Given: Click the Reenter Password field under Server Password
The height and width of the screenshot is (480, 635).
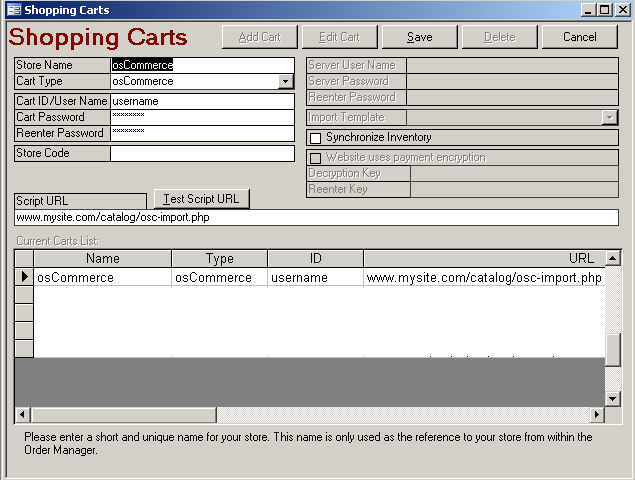Looking at the screenshot, I should (512, 97).
